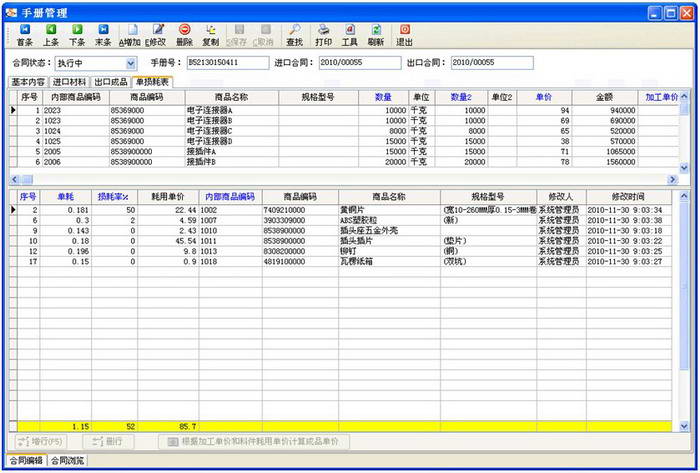Click the Modify (修改) toolbar icon

click(157, 35)
